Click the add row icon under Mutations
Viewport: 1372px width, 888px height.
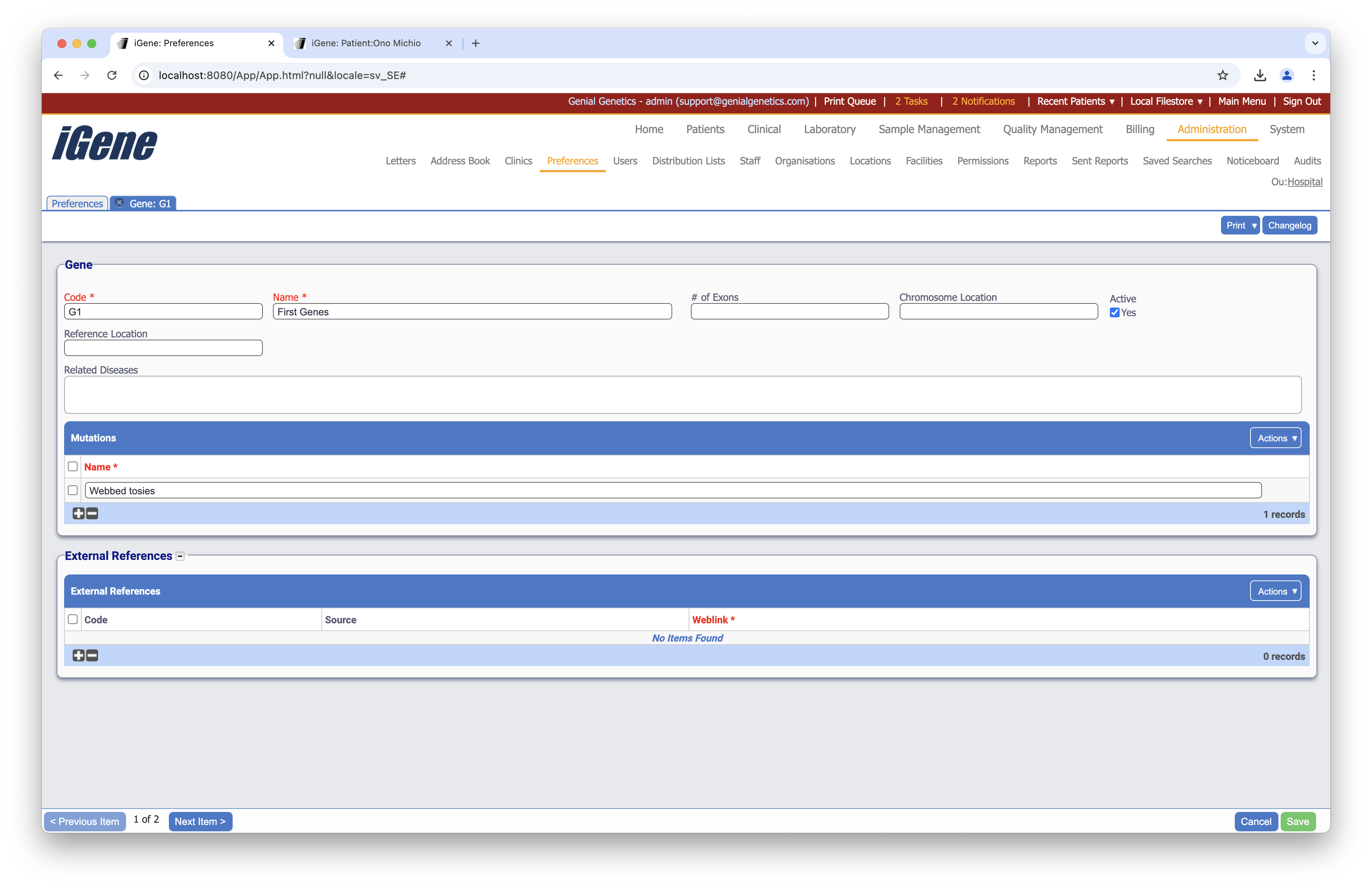click(78, 513)
